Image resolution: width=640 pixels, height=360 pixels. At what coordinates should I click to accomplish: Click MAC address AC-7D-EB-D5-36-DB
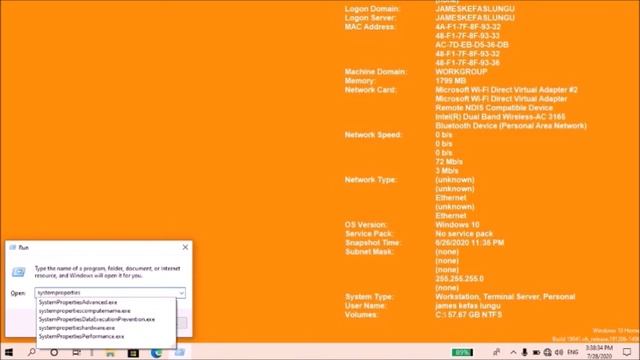point(472,45)
